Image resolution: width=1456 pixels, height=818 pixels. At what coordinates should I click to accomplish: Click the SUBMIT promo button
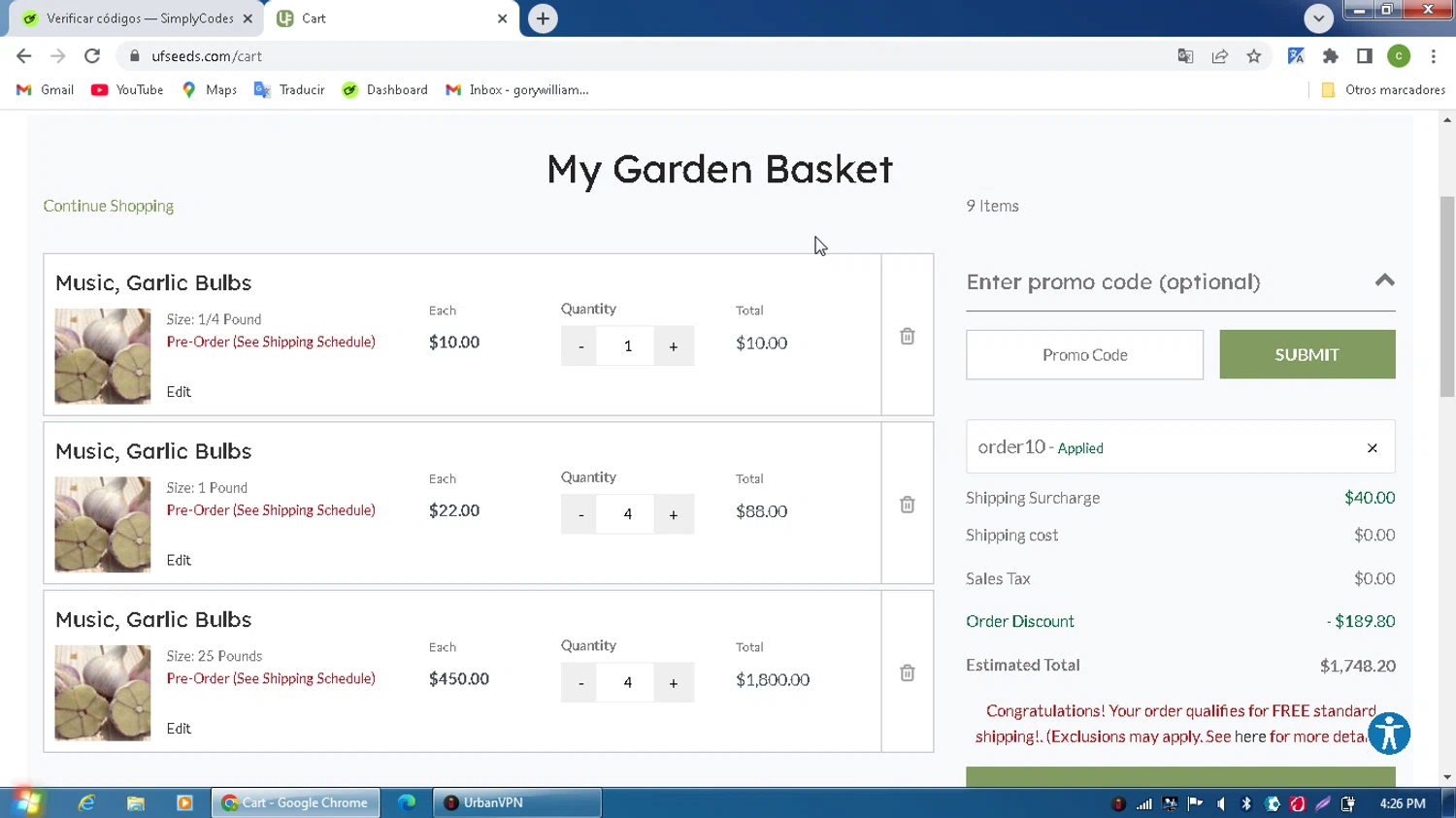coord(1307,354)
